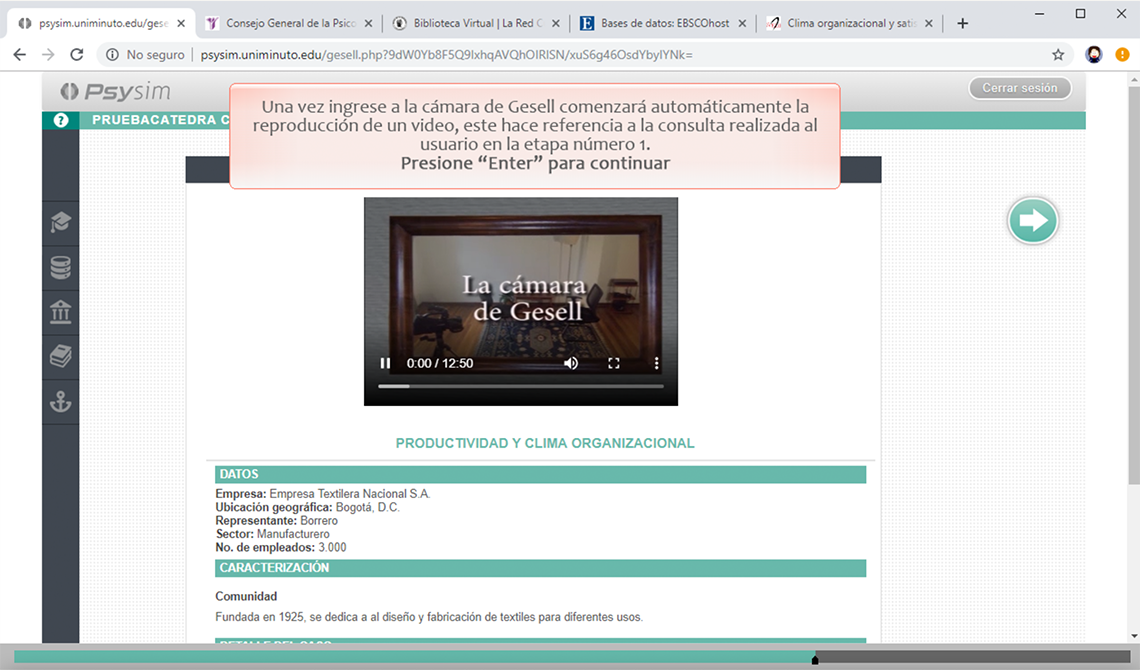The image size is (1140, 670).
Task: Click the PRODUCTIVIDAD Y CLIMA ORGANIZACIONAL title
Action: 545,443
